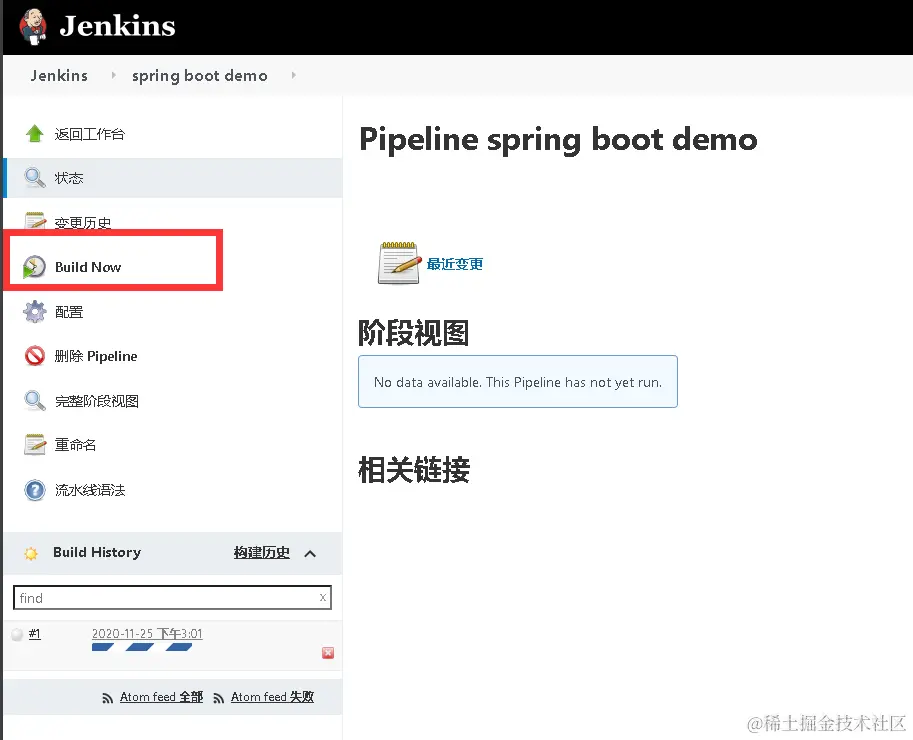Screen dimensions: 913x740
Task: Expand breadcrumb arrow after Jenkins
Action: [112, 76]
